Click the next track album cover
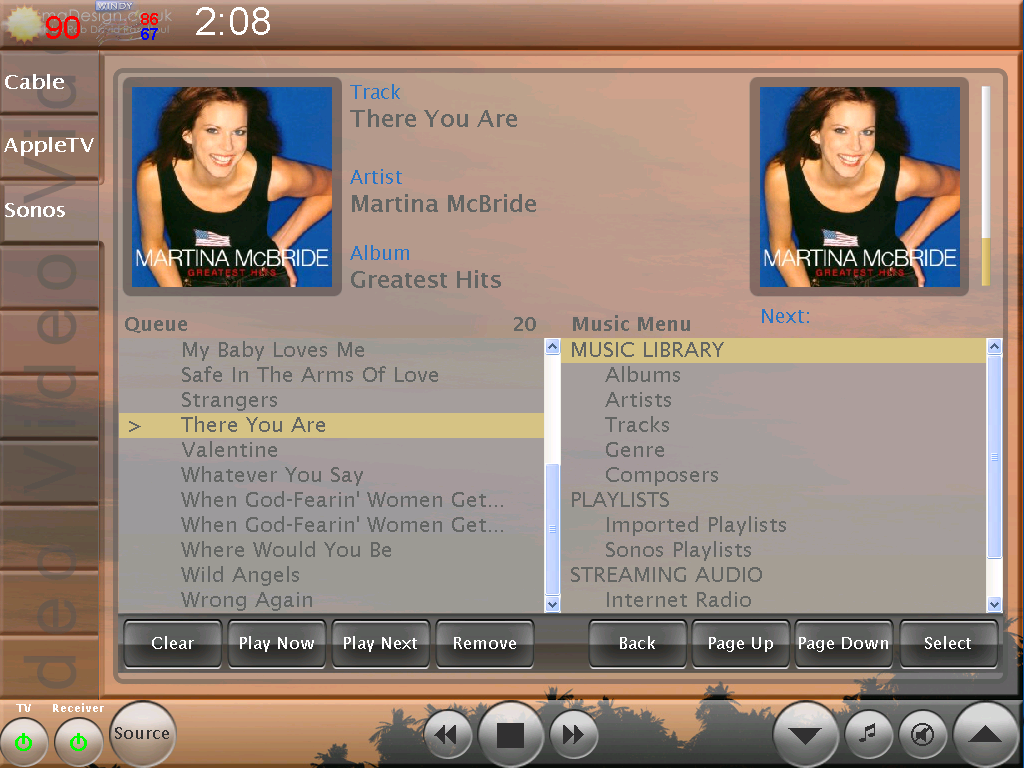Screen dimensions: 1024x768 tap(859, 187)
